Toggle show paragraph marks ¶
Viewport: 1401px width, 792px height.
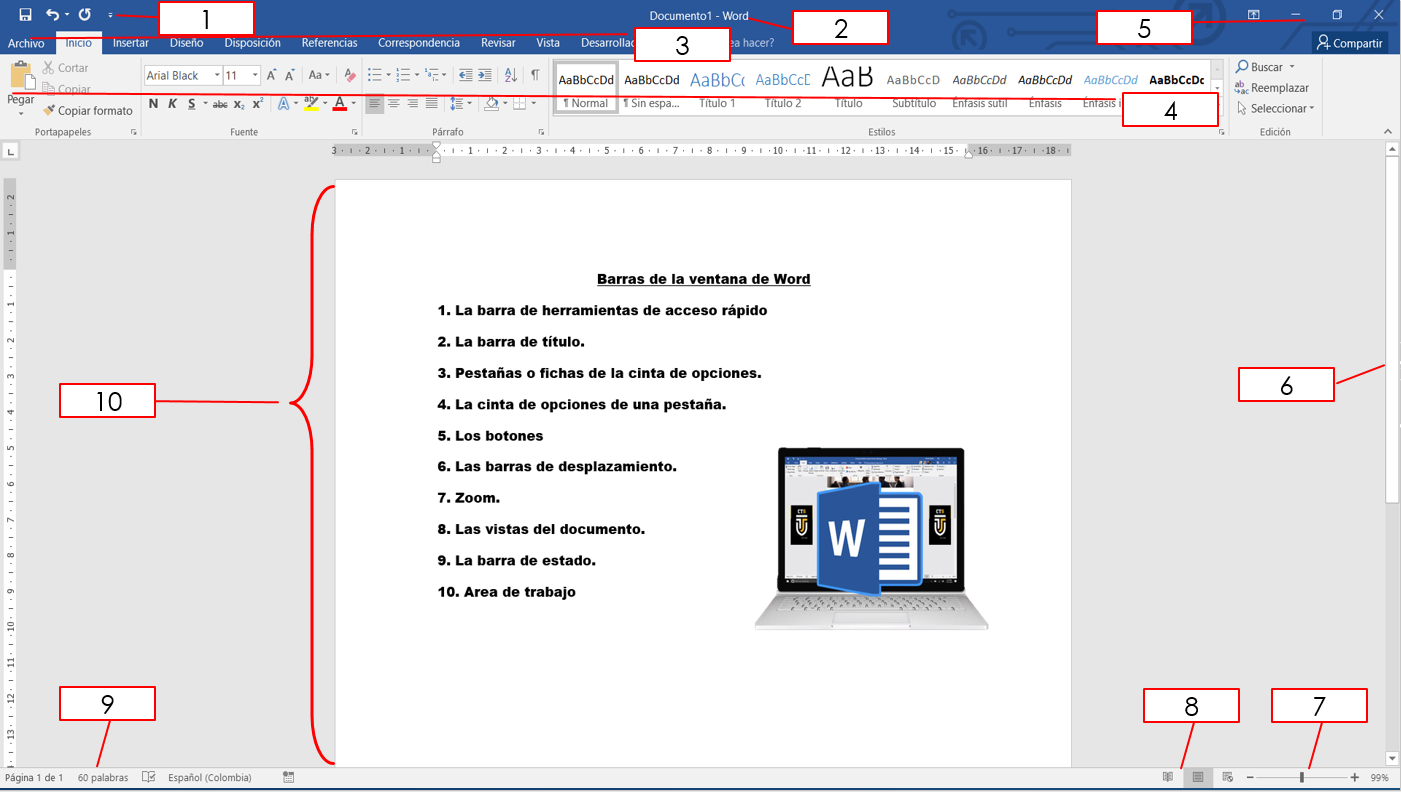point(535,75)
